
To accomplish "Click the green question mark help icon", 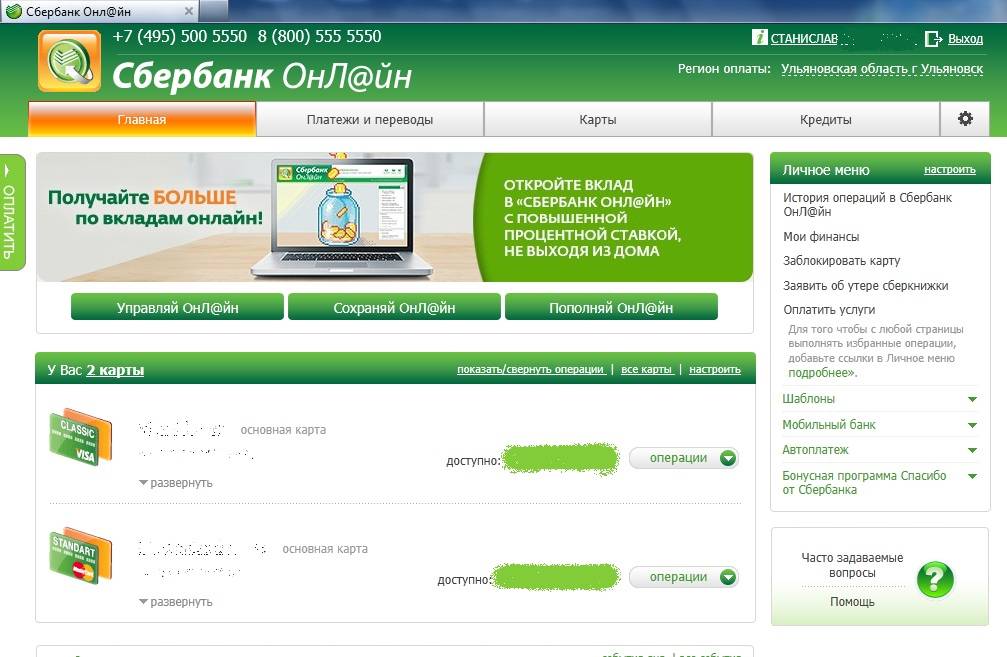I will click(935, 579).
